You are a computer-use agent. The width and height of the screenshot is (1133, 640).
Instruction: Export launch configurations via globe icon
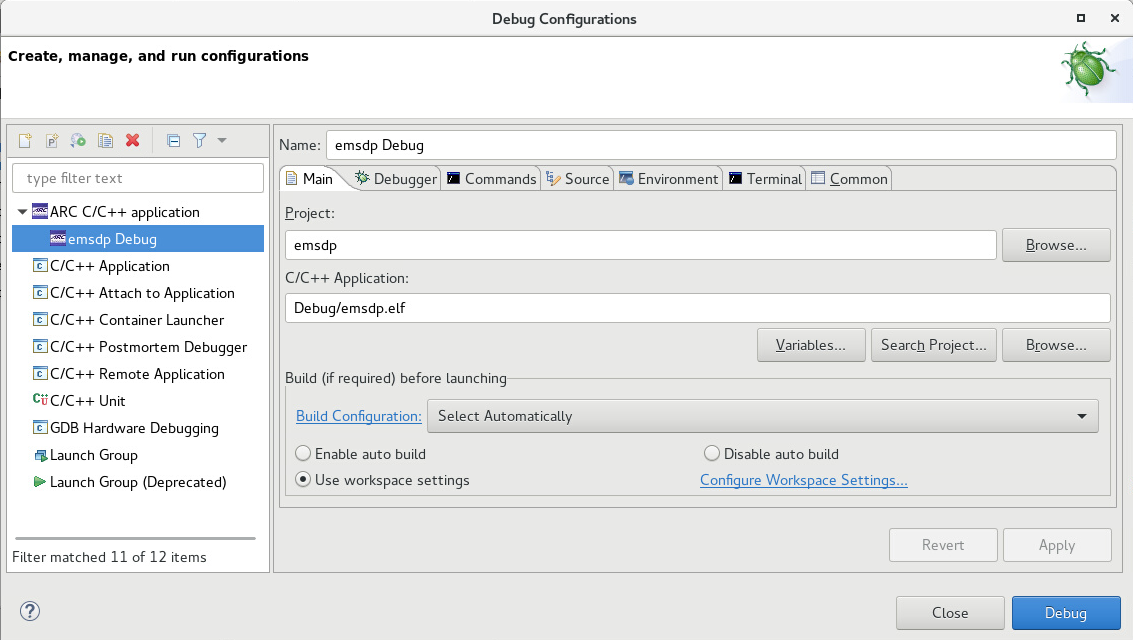point(78,140)
